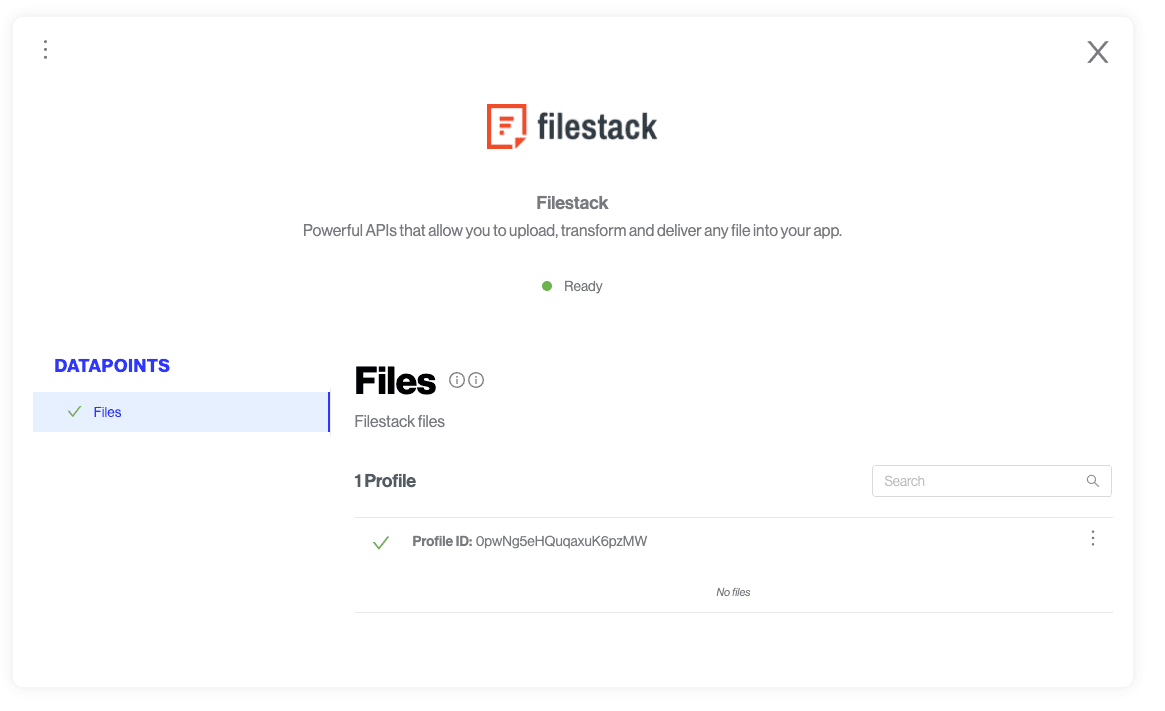Open the profile row's three-dot options menu
The image size is (1165, 711).
1092,539
